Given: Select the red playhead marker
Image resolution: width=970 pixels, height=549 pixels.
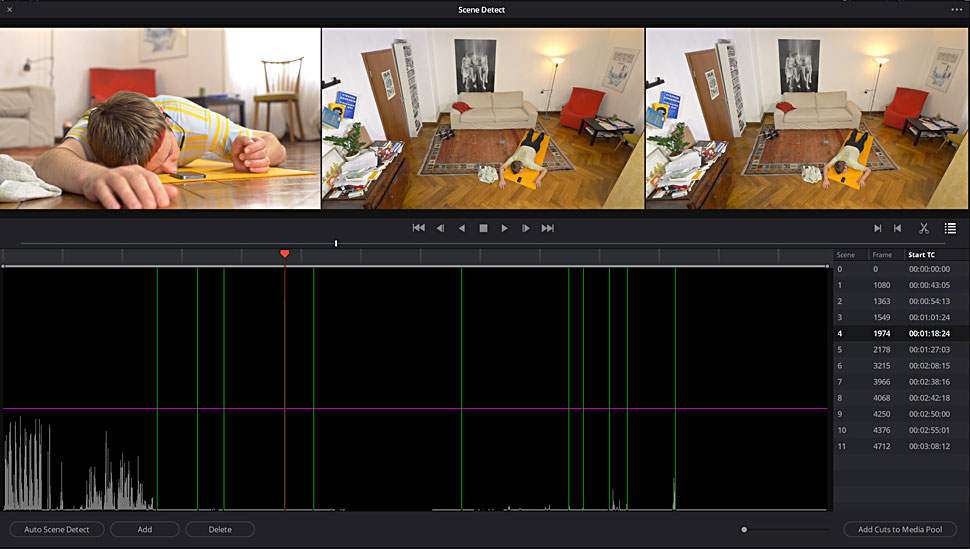Looking at the screenshot, I should (285, 254).
